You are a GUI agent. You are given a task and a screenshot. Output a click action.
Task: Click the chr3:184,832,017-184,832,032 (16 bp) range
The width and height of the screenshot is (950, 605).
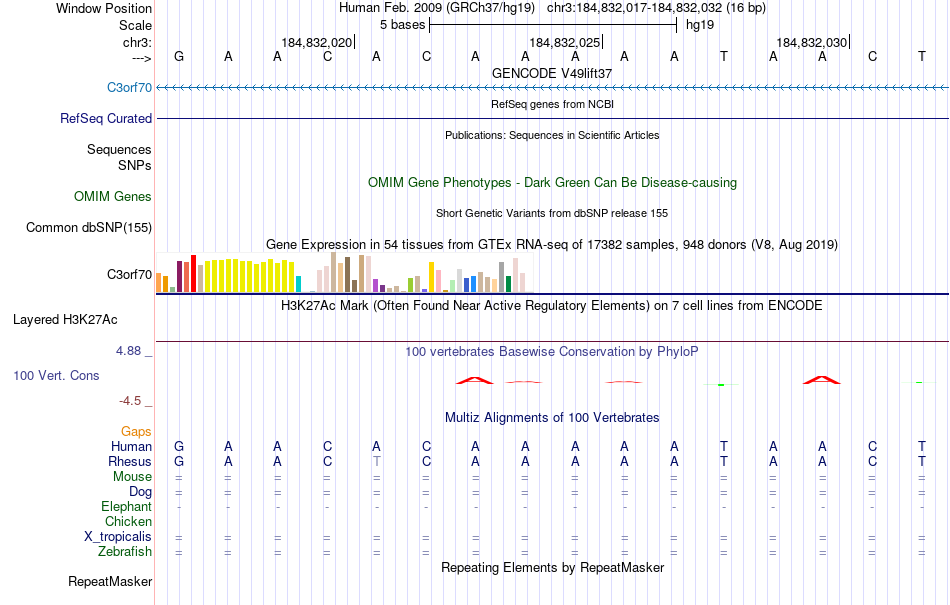tap(656, 8)
